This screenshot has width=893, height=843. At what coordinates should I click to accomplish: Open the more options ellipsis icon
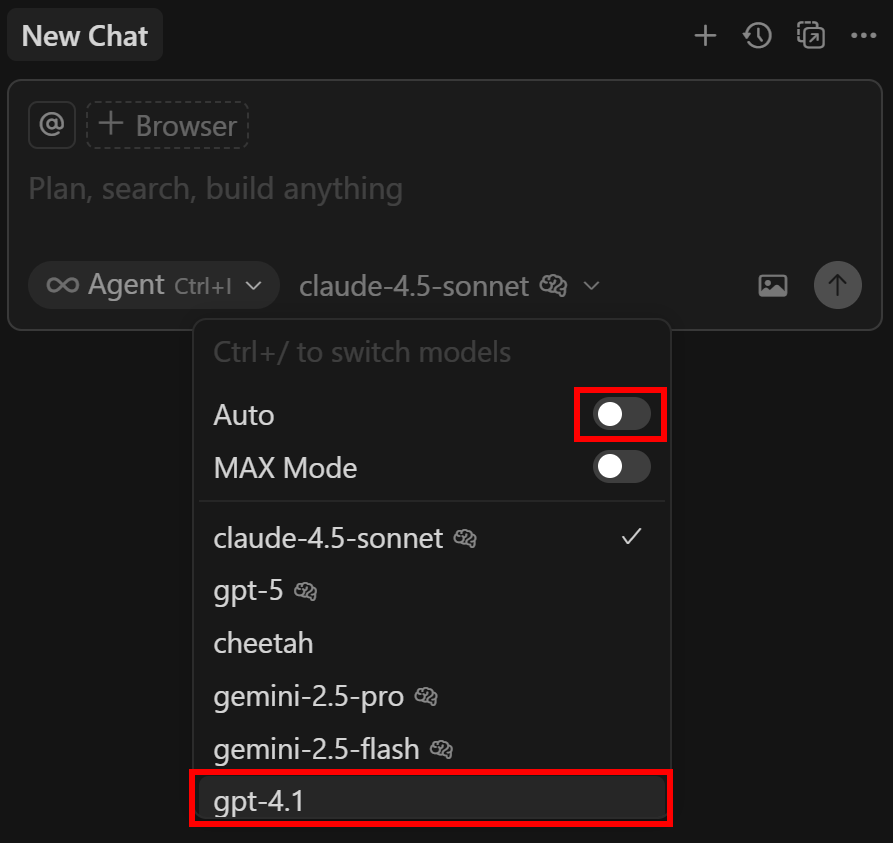(863, 35)
